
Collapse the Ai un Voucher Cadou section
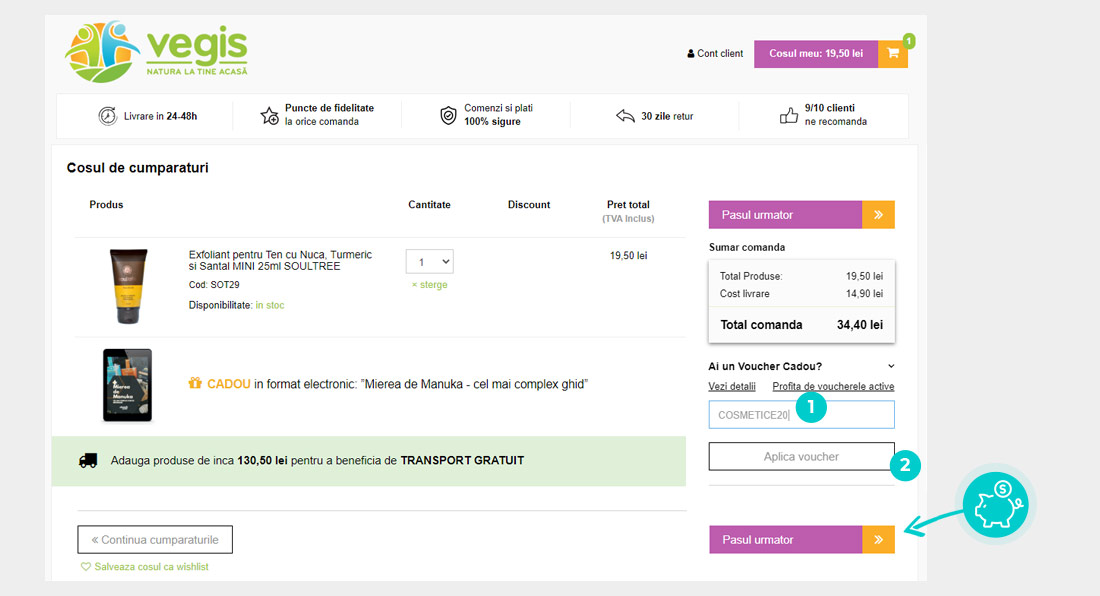[891, 366]
